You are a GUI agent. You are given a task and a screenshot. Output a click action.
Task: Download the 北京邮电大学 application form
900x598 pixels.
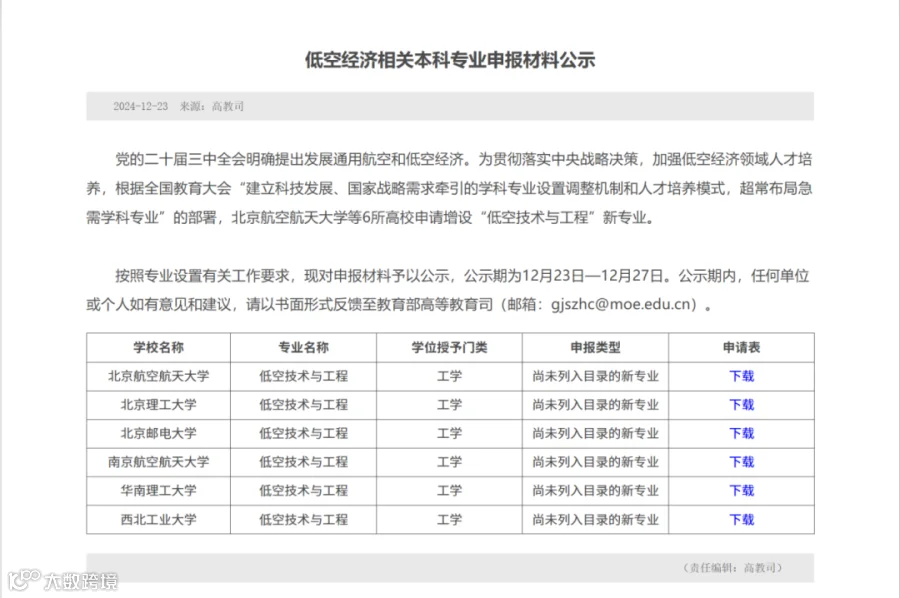coord(741,434)
